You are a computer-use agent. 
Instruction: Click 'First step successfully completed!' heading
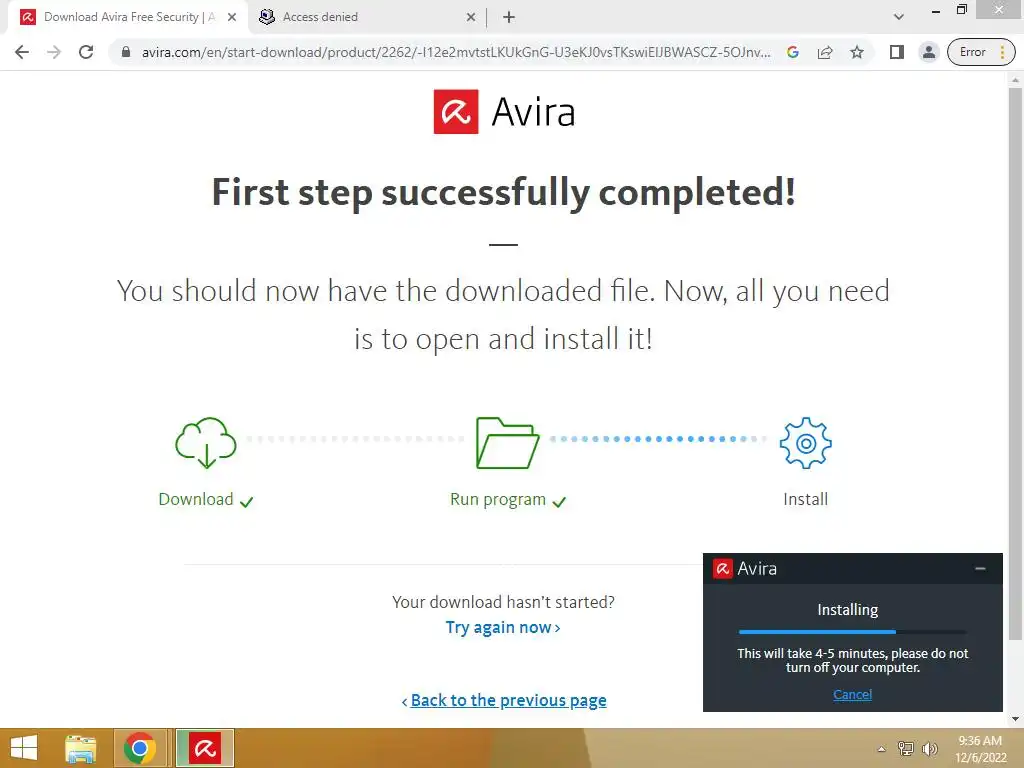click(x=504, y=193)
